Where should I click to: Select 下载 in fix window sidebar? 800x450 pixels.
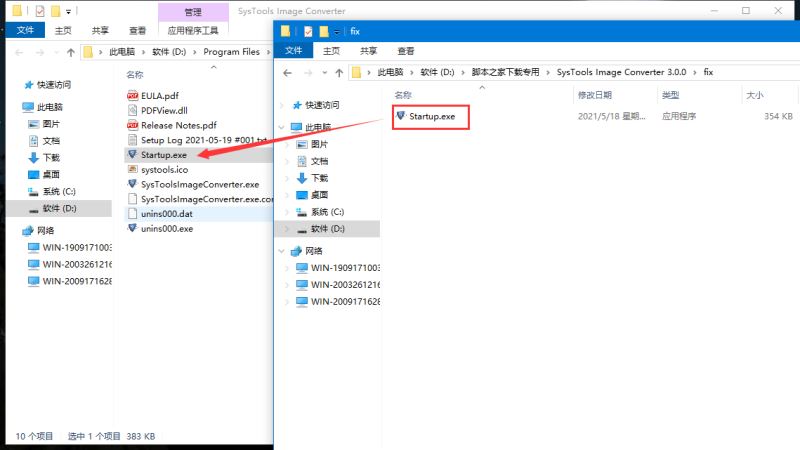[x=319, y=178]
